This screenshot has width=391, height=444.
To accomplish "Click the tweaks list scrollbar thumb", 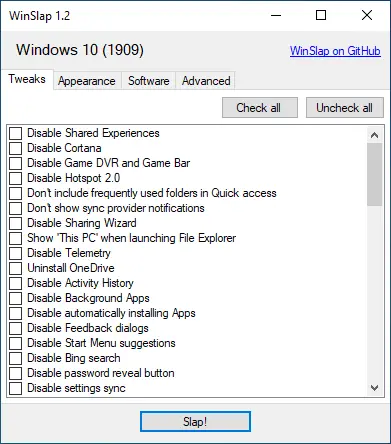I will pos(374,174).
